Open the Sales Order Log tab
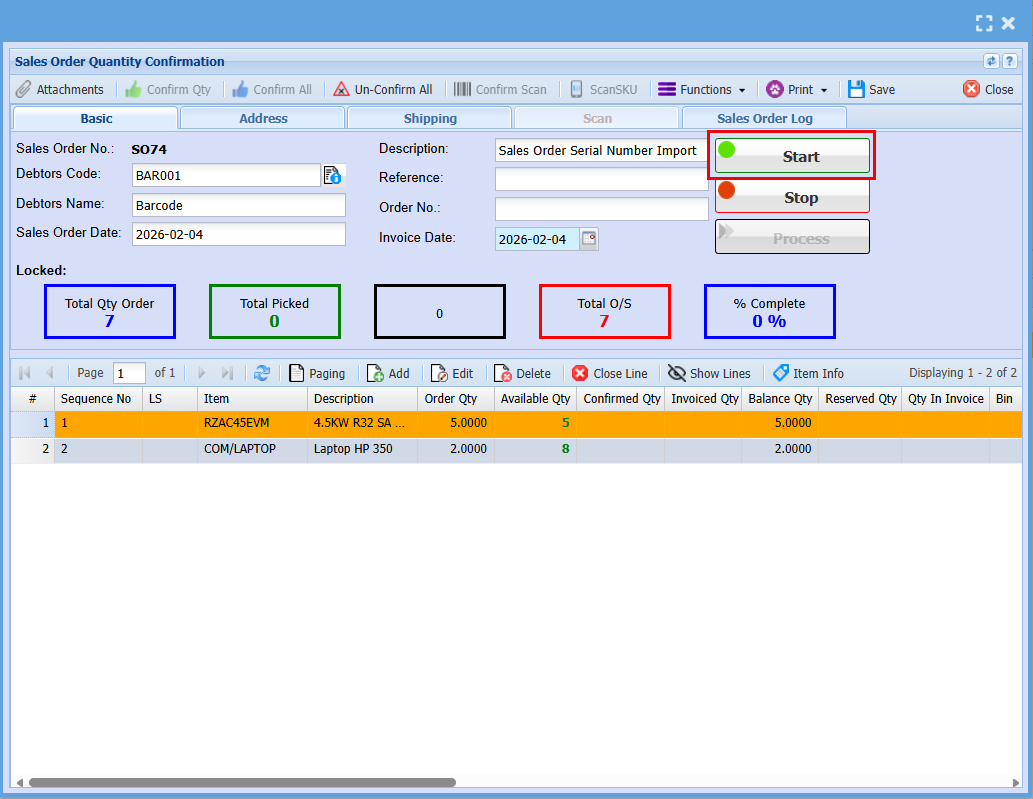The width and height of the screenshot is (1033, 799). pyautogui.click(x=764, y=118)
